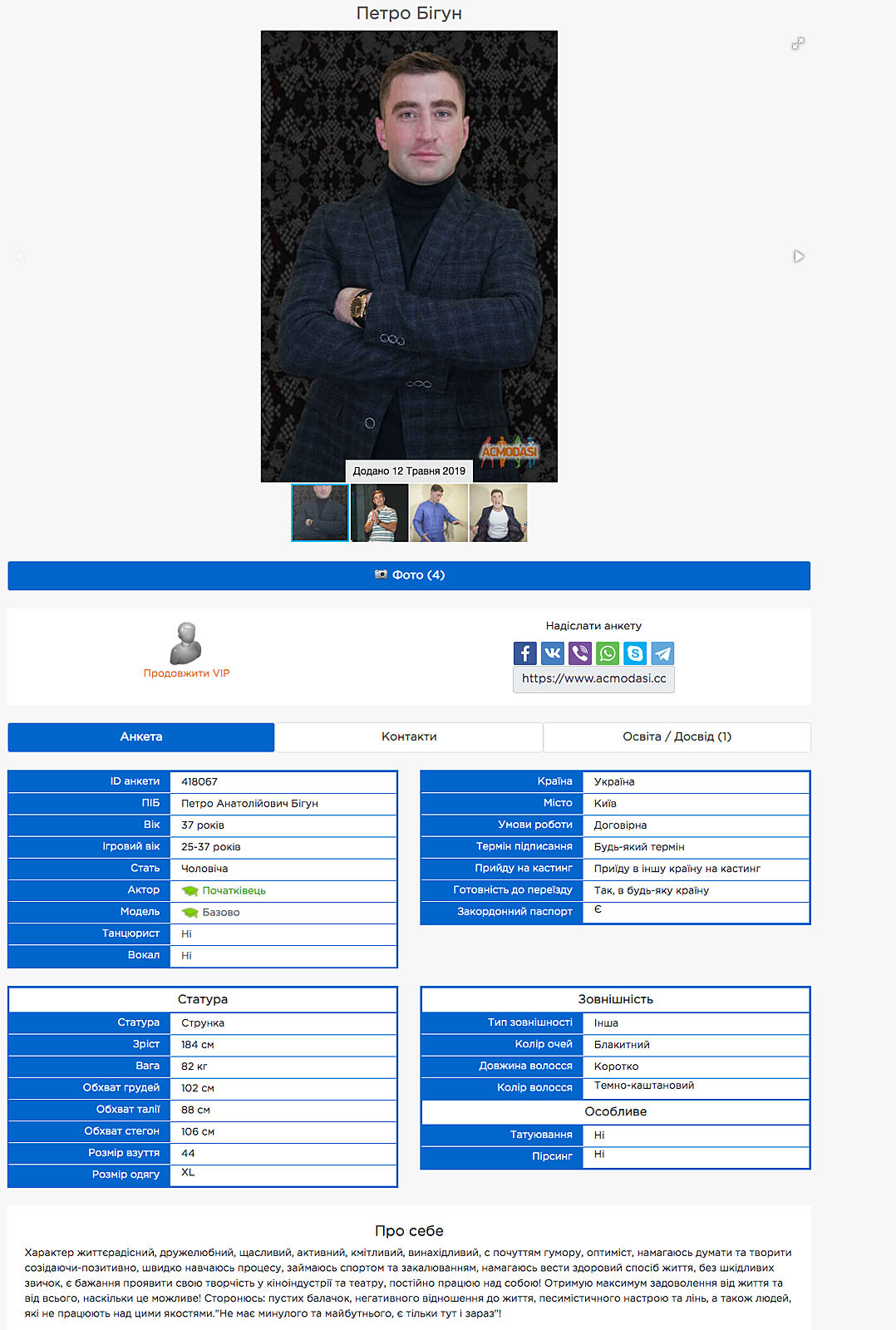Click the Початківець actor level link

(234, 890)
